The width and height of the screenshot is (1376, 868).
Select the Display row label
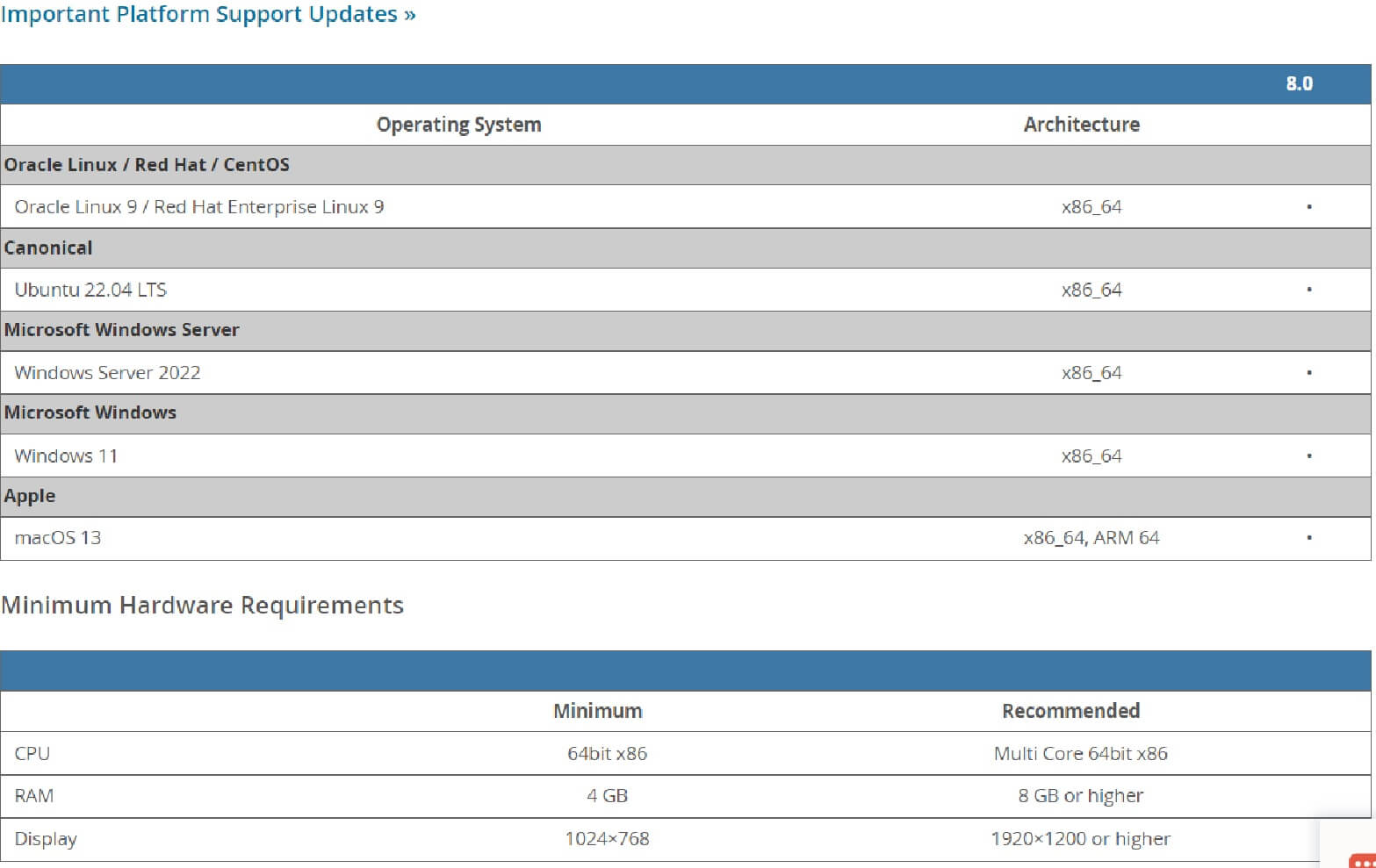tap(46, 839)
